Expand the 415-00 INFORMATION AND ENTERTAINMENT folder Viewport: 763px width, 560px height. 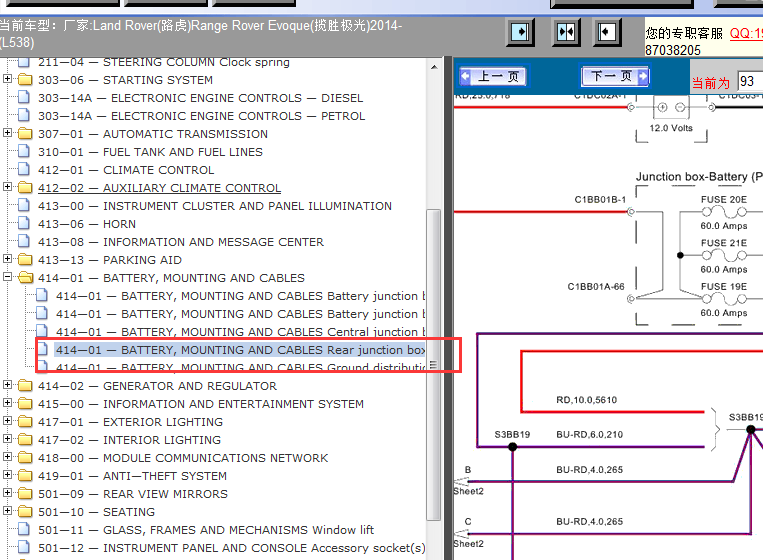point(7,403)
